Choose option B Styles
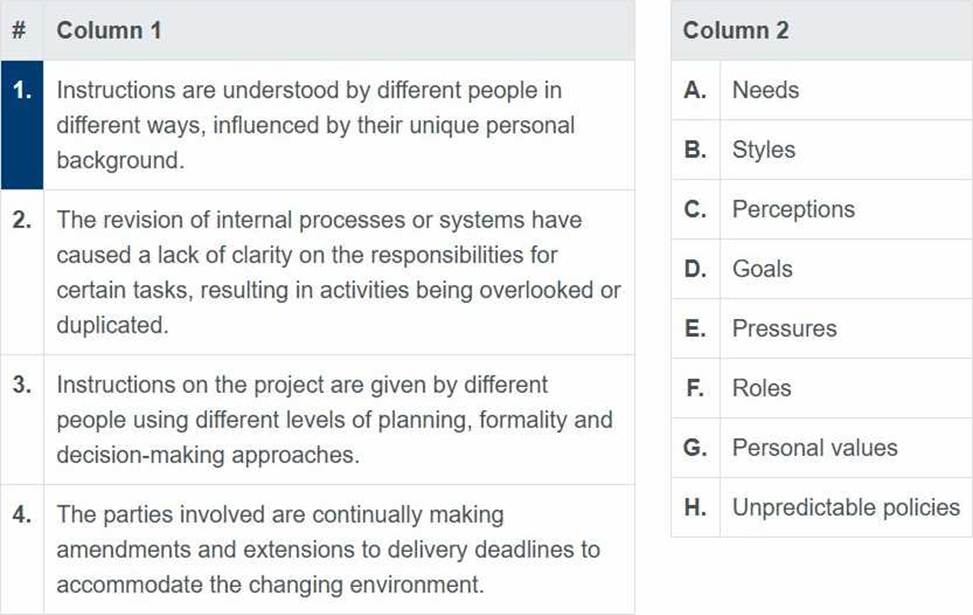This screenshot has height=615, width=973. click(x=822, y=150)
